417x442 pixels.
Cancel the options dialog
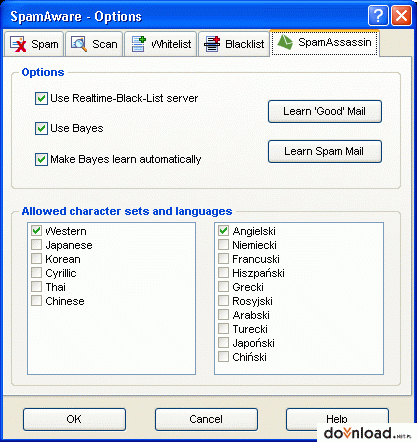click(x=206, y=419)
